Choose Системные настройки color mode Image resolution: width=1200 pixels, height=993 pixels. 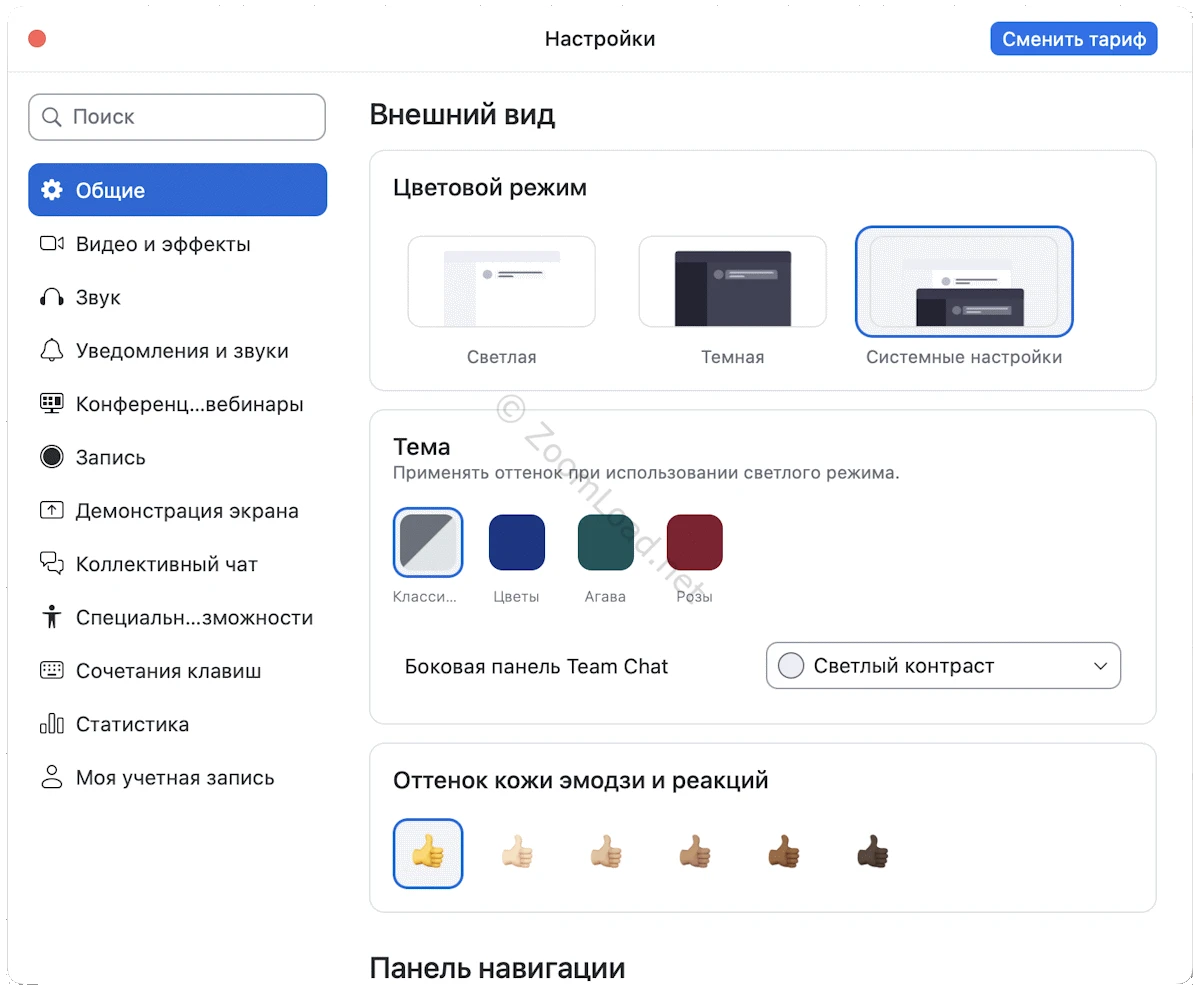click(964, 282)
